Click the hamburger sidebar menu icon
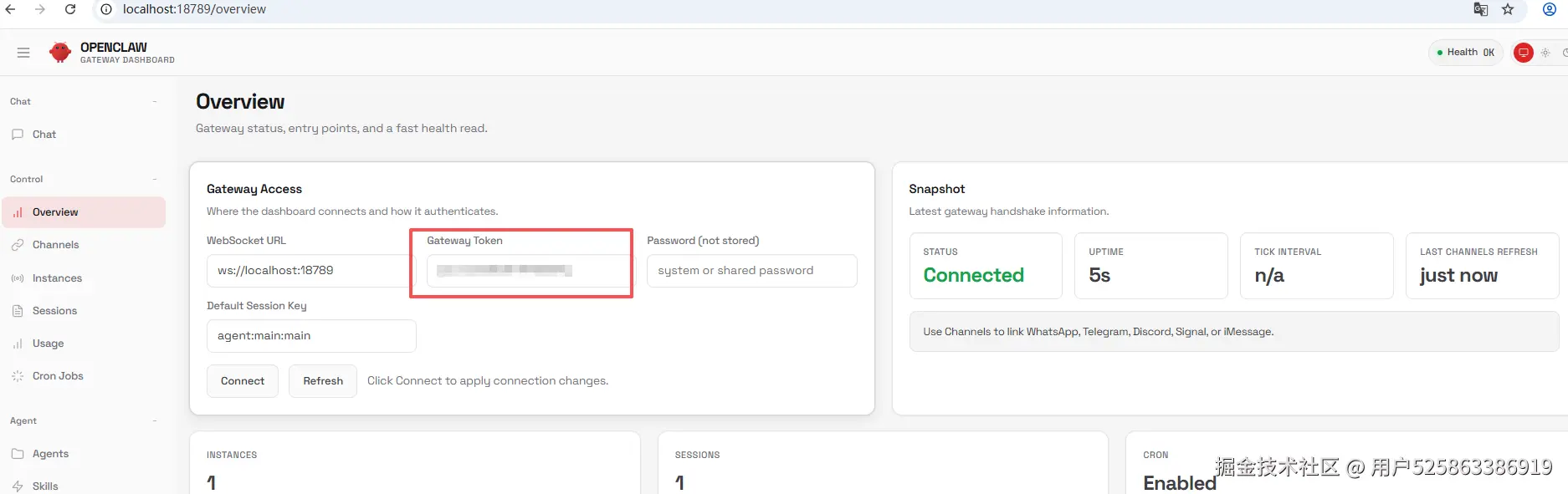 [x=23, y=53]
